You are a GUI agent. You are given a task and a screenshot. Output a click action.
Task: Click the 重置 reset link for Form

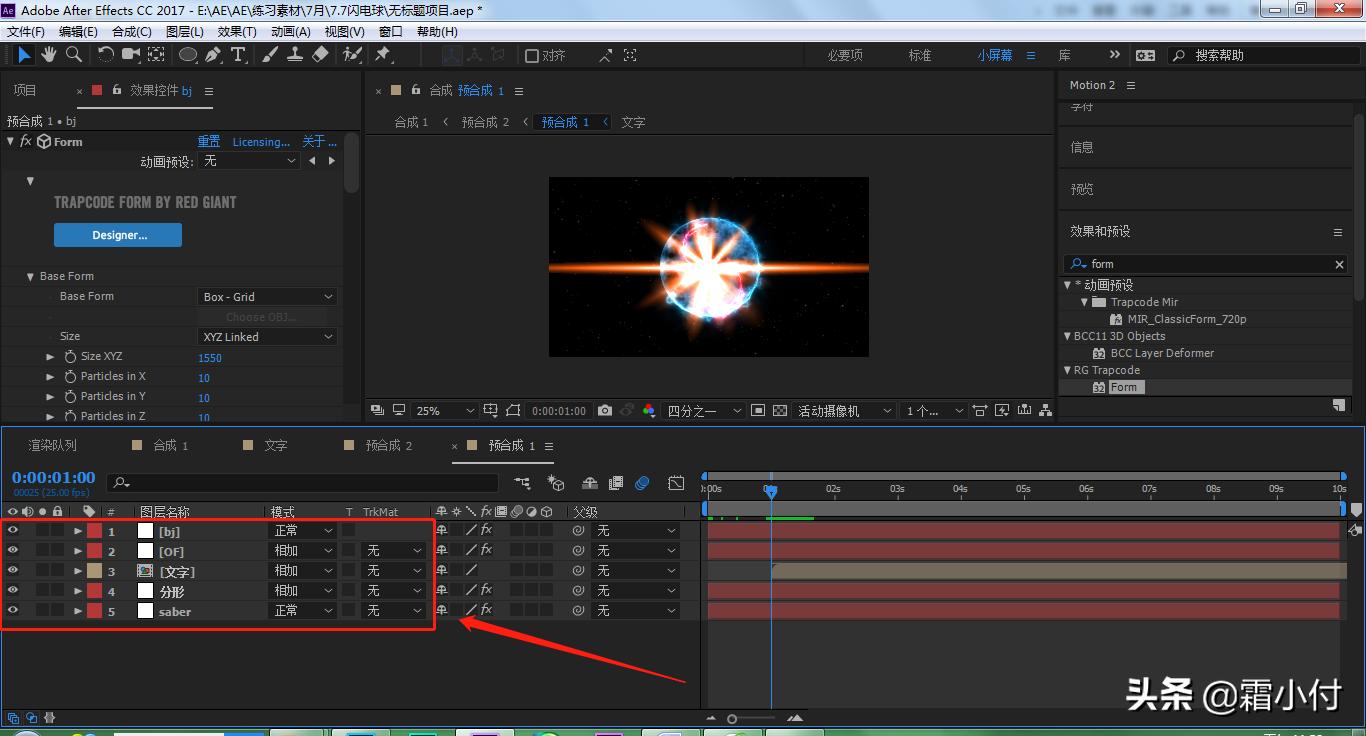tap(208, 142)
